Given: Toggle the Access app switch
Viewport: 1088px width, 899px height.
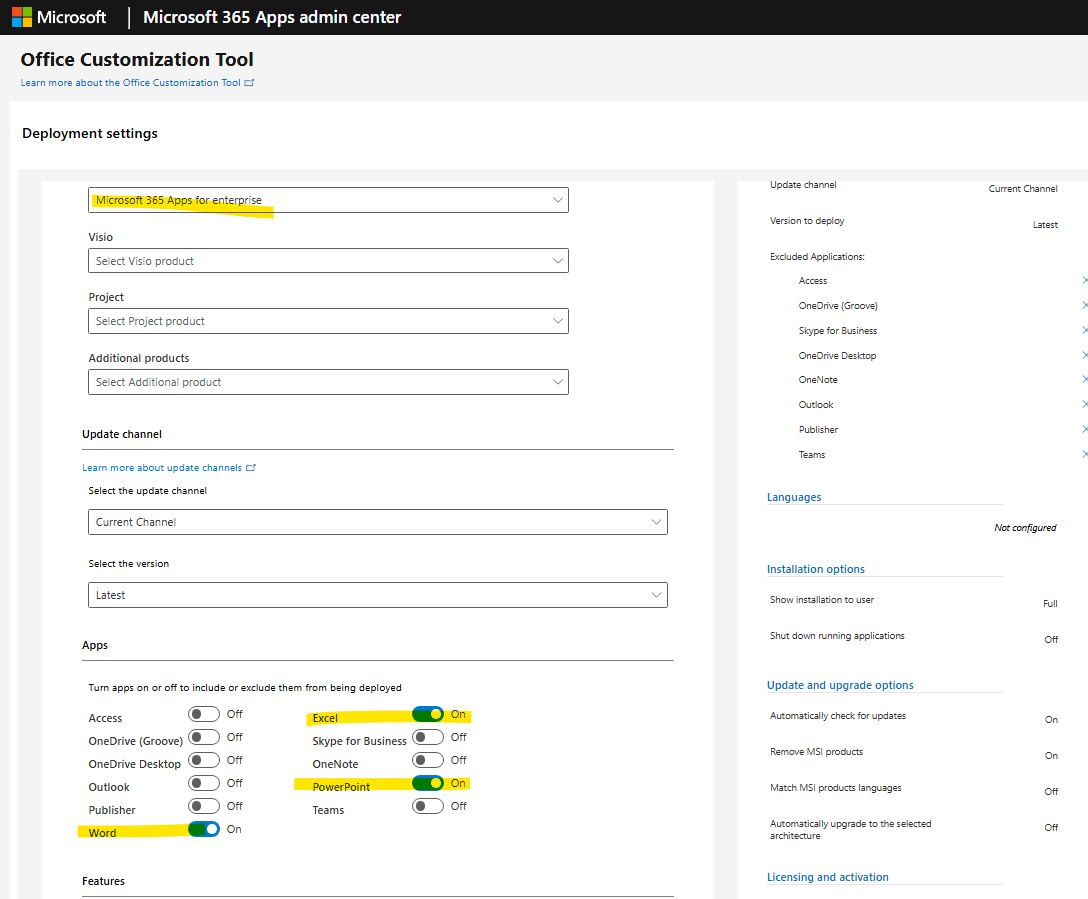Looking at the screenshot, I should [x=203, y=714].
